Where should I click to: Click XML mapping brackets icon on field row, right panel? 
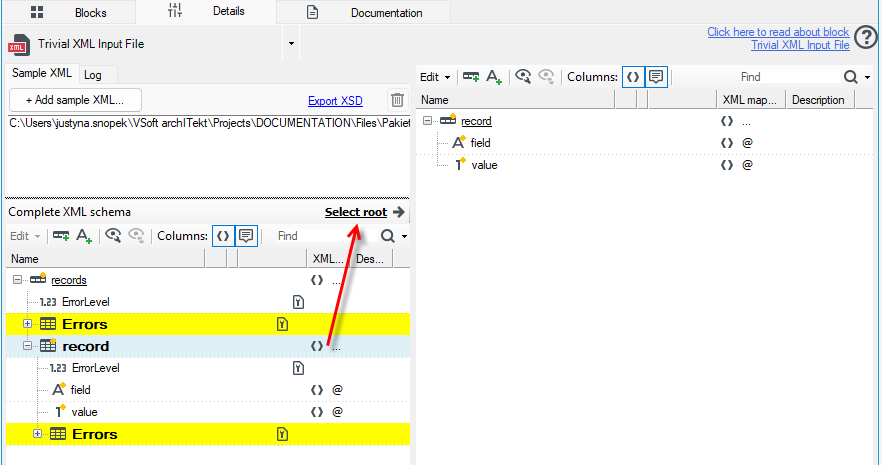pos(727,143)
